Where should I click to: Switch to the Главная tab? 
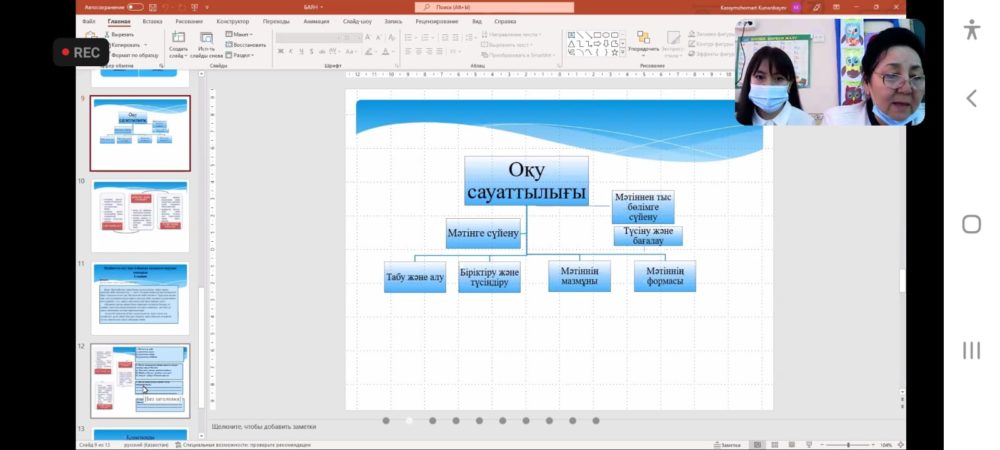pyautogui.click(x=119, y=21)
